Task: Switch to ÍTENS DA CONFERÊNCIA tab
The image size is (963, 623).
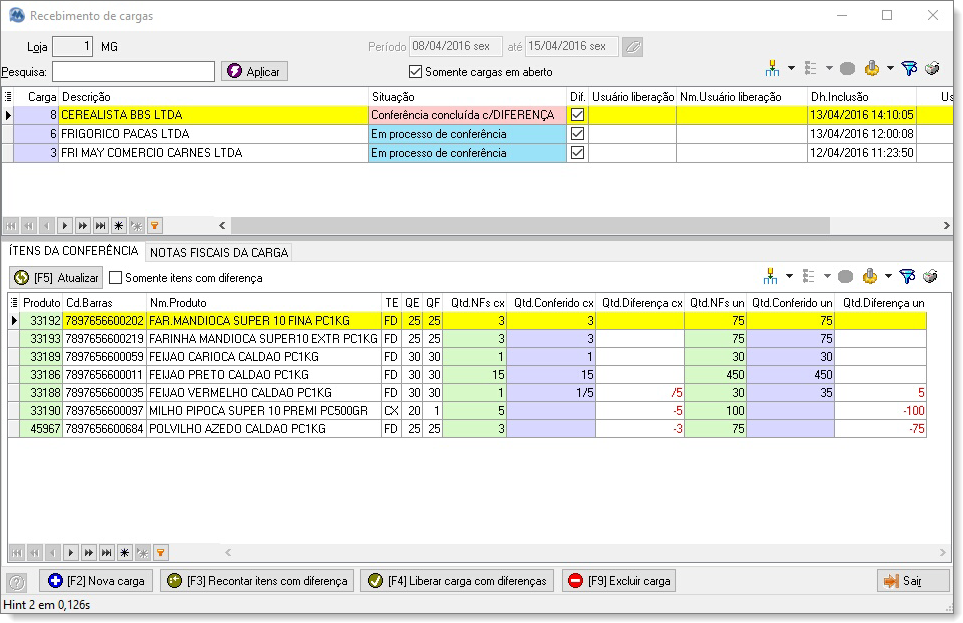Action: click(x=73, y=251)
